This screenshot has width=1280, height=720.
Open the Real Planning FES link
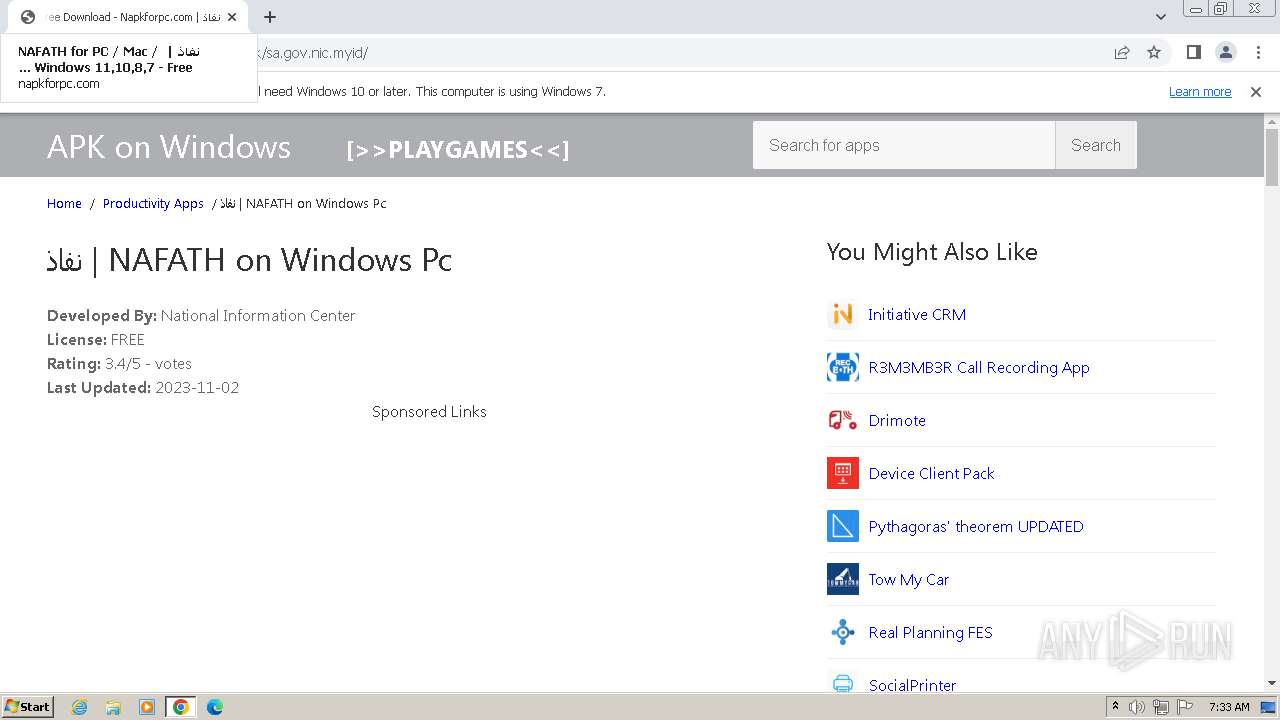[930, 632]
